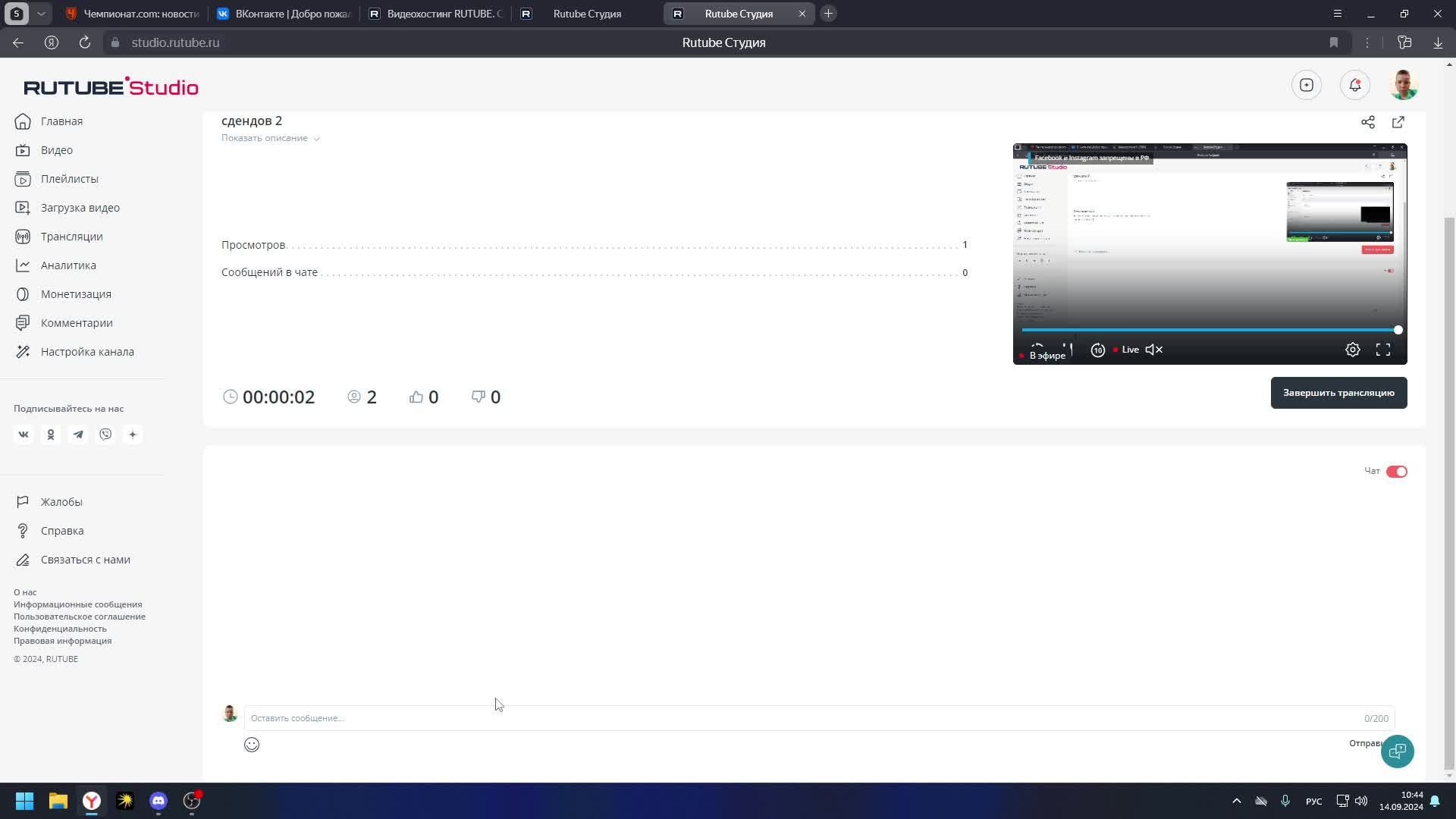Open Аналитика in the sidebar

68,265
